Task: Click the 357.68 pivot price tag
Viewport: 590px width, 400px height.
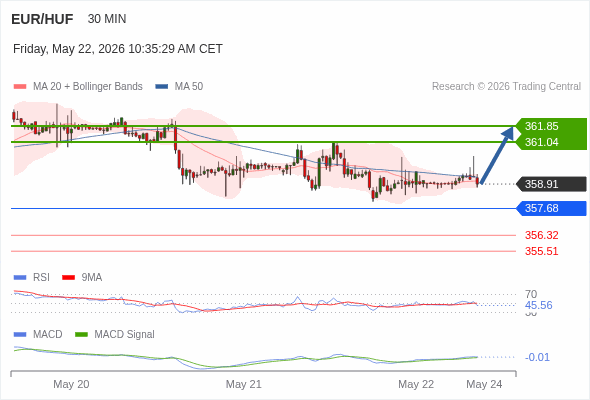Action: (551, 208)
